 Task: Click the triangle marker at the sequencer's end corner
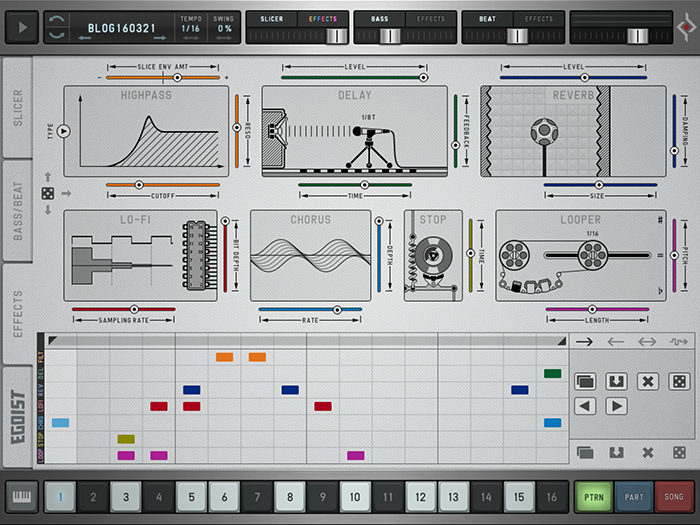pyautogui.click(x=562, y=341)
